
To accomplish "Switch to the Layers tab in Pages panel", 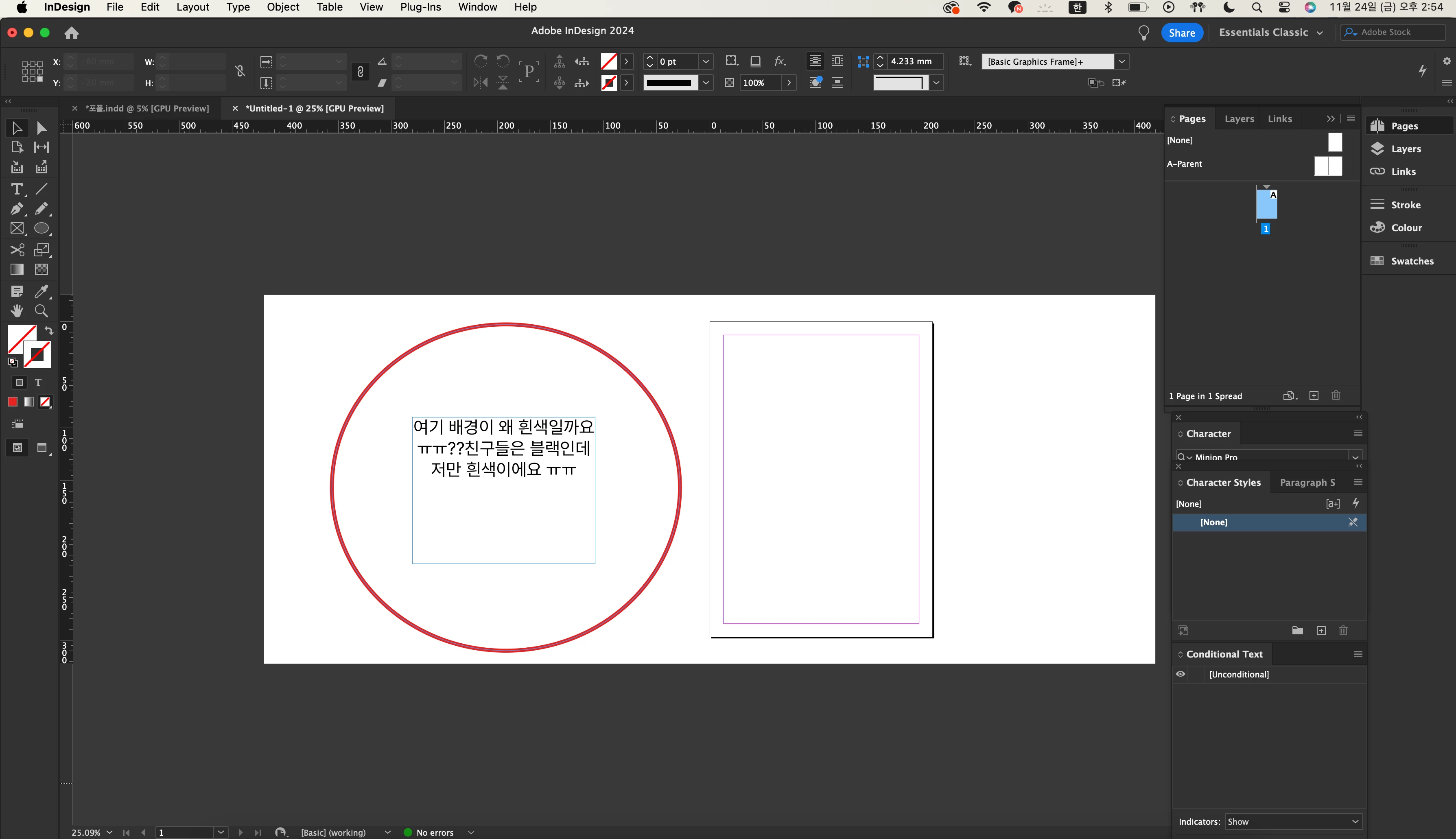I will 1239,119.
